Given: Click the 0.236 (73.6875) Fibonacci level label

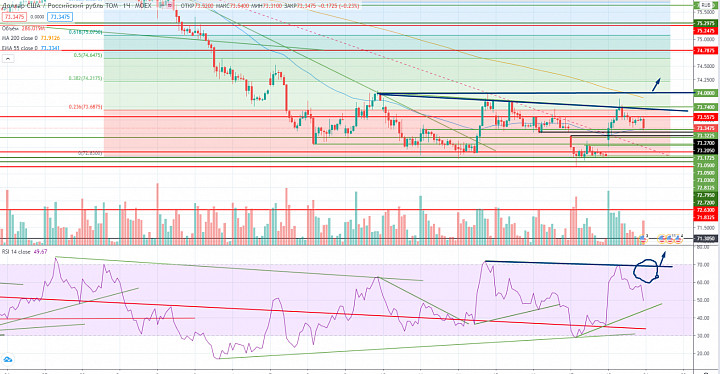Looking at the screenshot, I should click(x=85, y=107).
